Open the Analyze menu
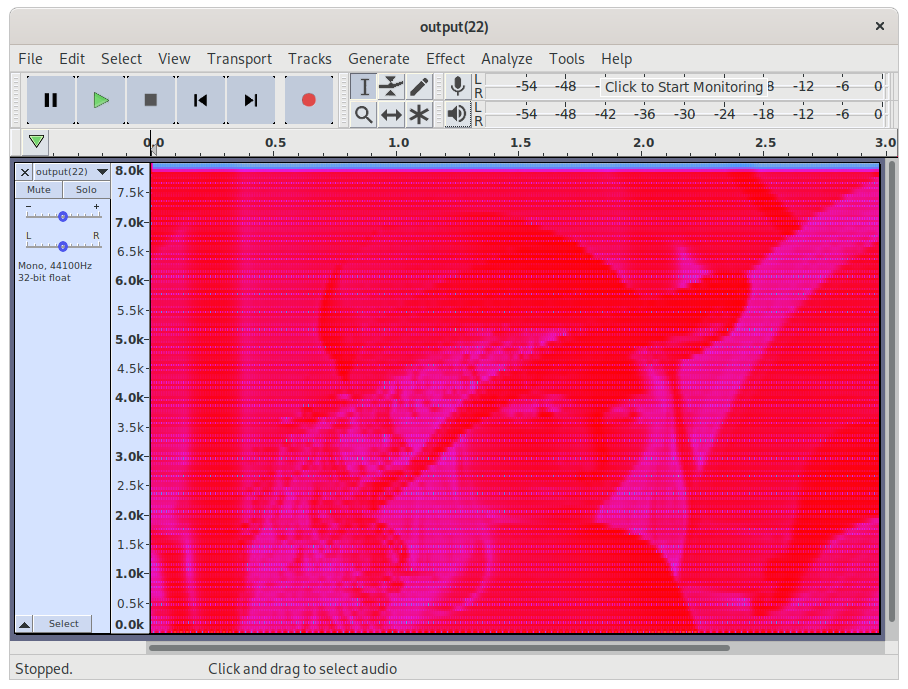Screen dimensions: 908x689 (x=507, y=59)
